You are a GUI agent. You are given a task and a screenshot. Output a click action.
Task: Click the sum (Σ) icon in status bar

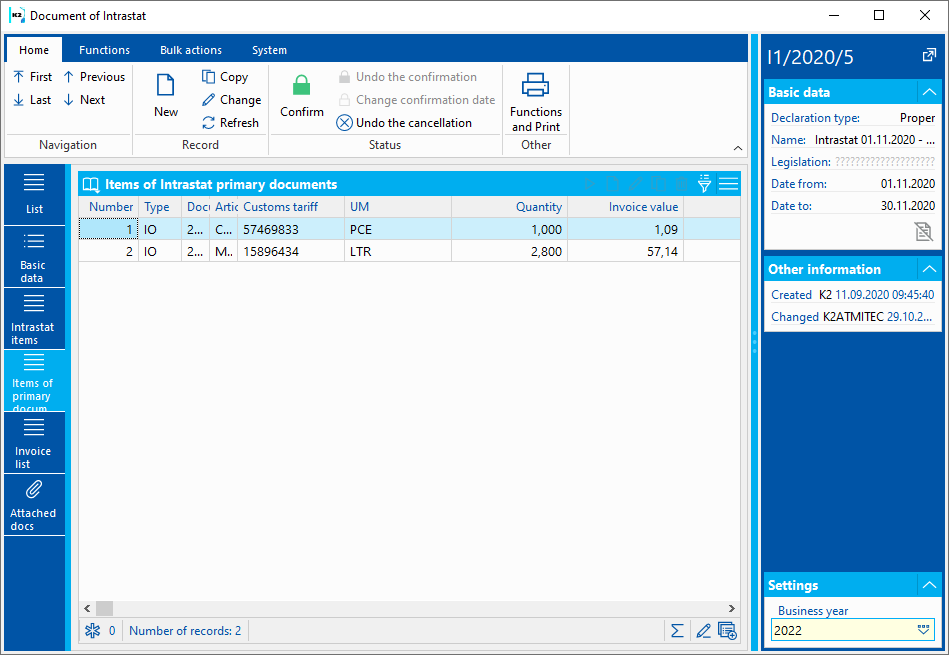(x=677, y=631)
